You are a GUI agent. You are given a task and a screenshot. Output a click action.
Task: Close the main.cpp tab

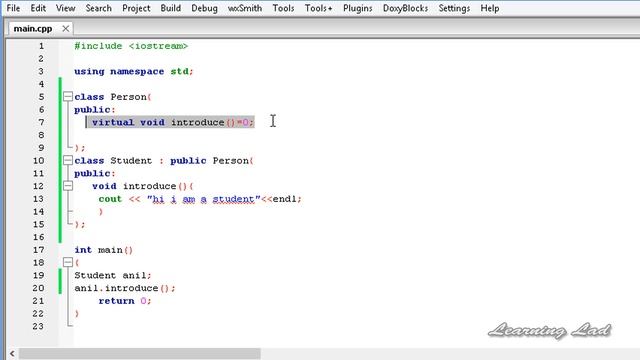click(65, 29)
